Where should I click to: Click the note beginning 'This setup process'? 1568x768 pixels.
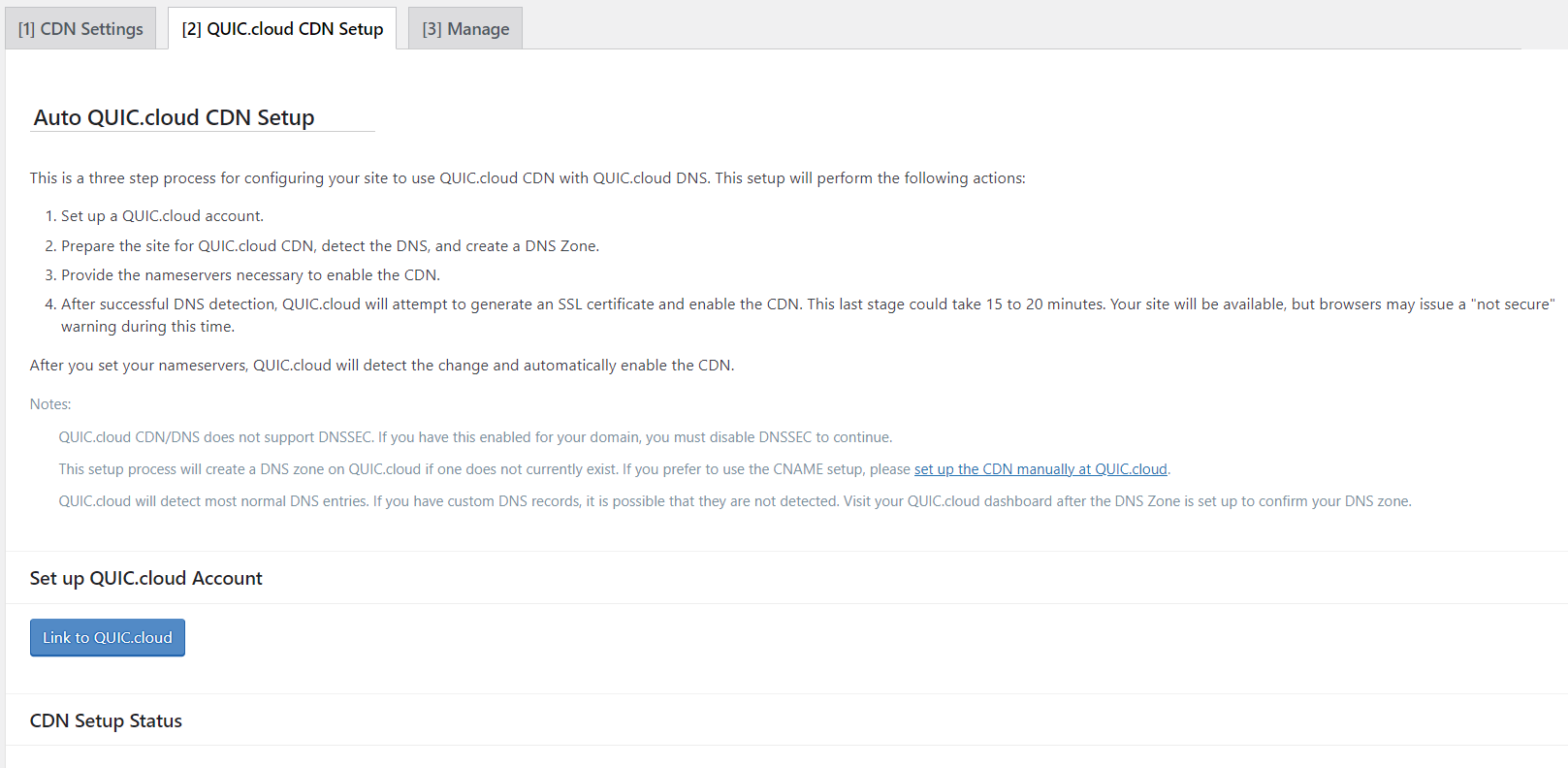[485, 469]
